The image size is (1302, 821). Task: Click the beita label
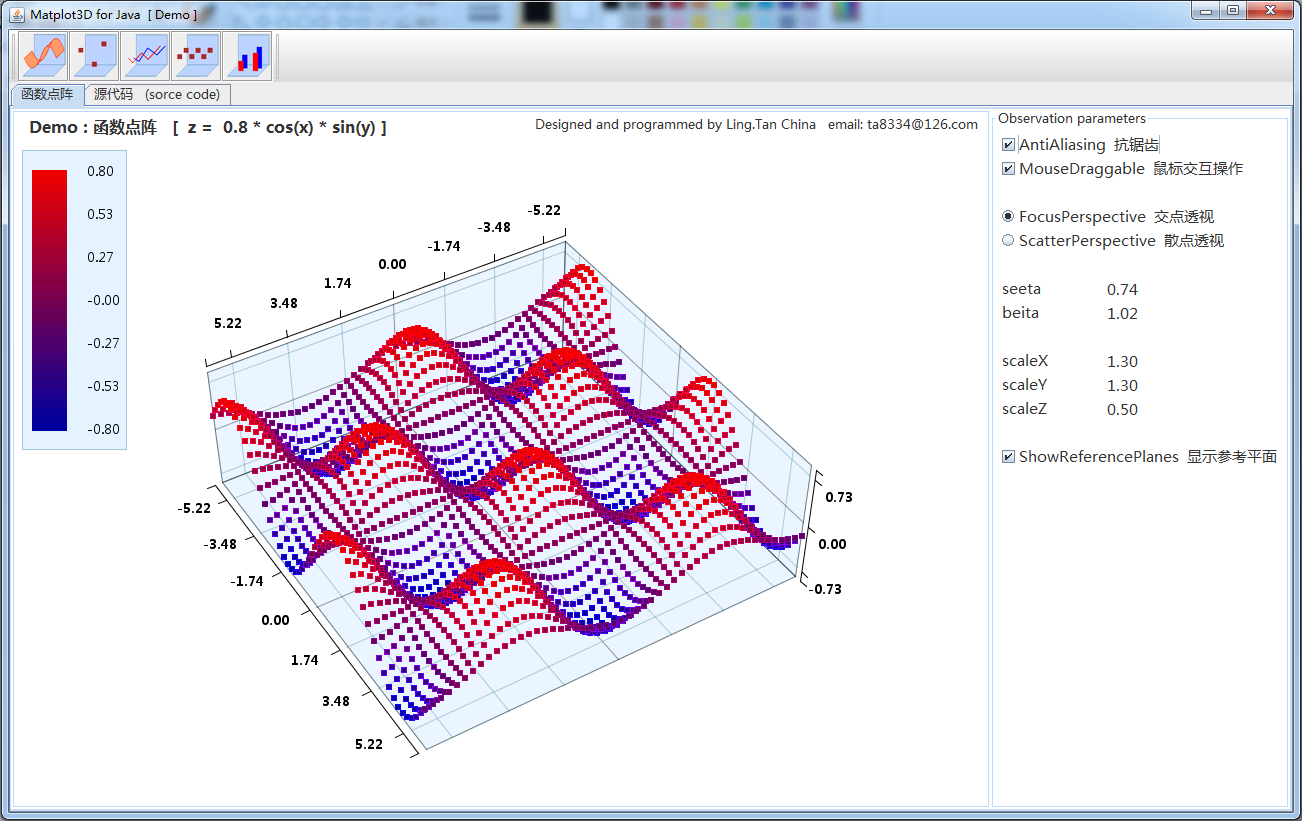click(1020, 313)
